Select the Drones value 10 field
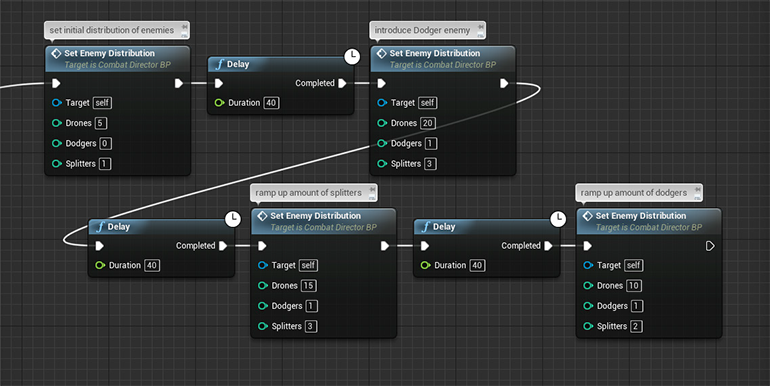This screenshot has height=386, width=770. [634, 285]
